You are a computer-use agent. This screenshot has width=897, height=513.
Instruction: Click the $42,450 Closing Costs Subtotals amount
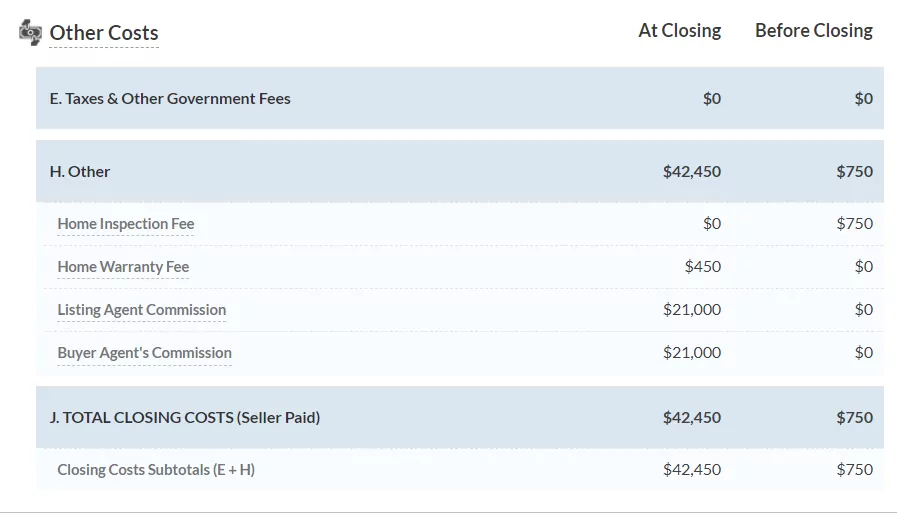(691, 470)
